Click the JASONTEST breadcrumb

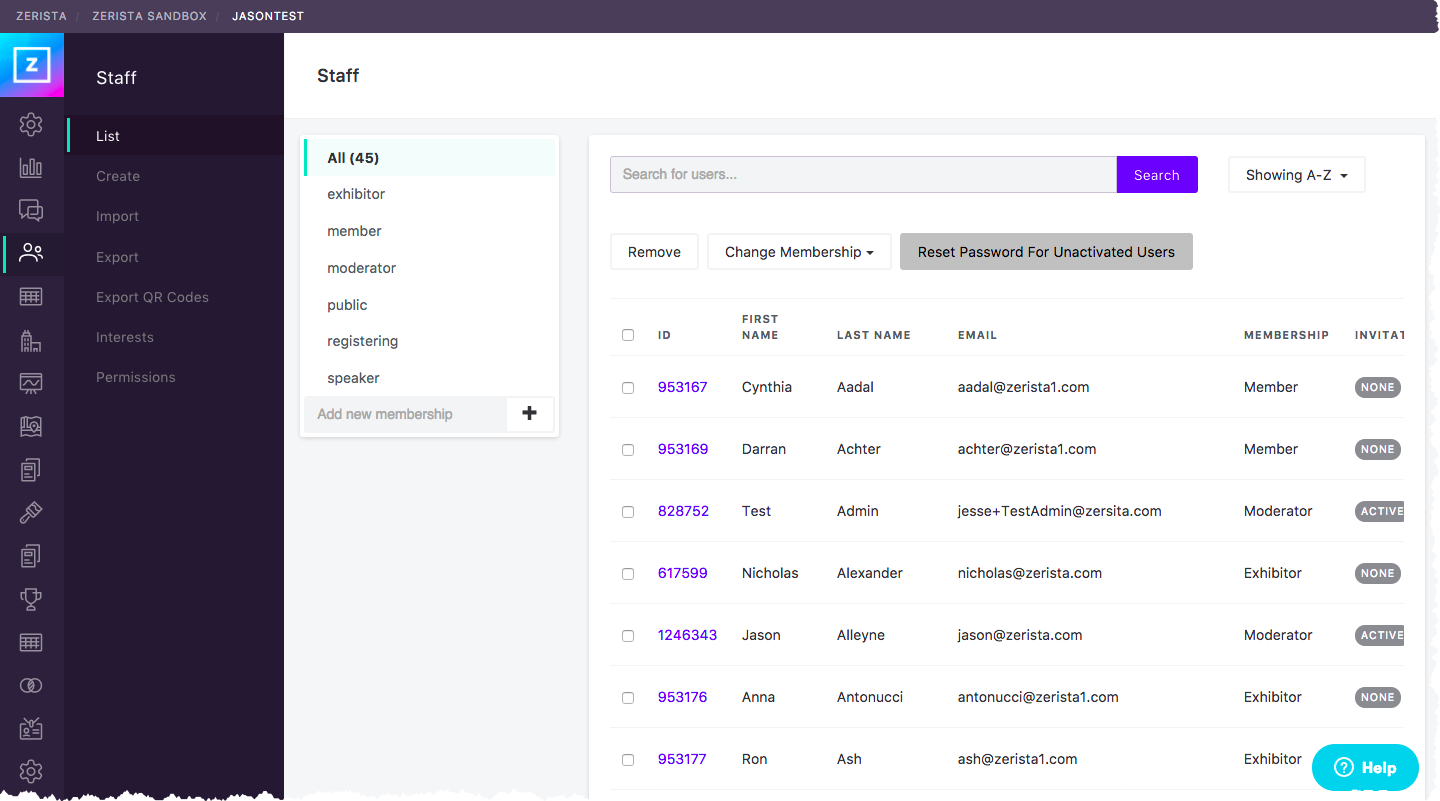268,16
